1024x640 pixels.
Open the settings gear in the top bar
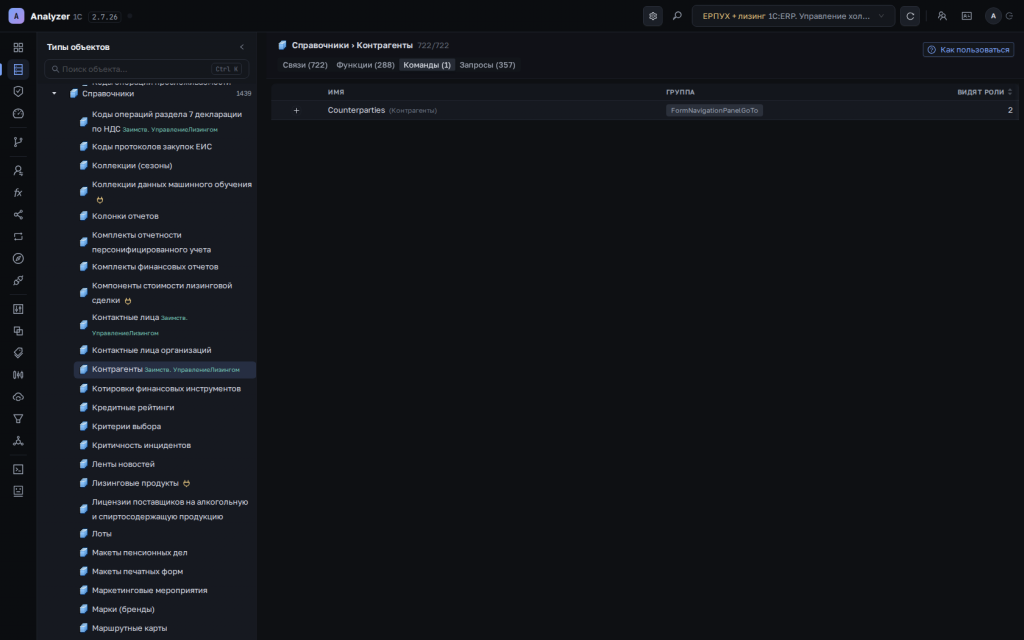[652, 16]
